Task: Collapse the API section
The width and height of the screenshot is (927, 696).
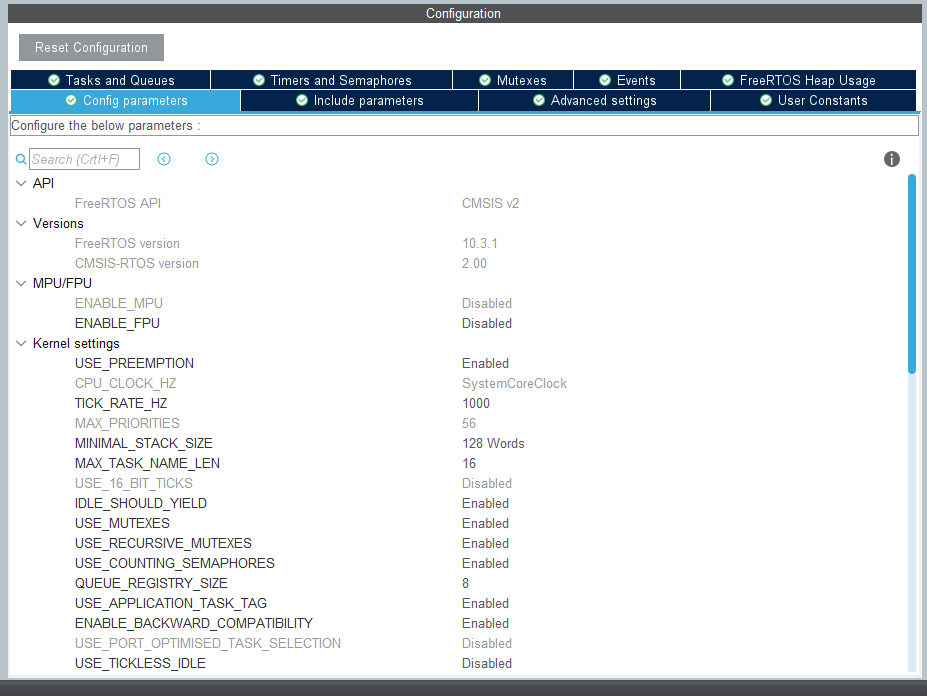Action: (x=21, y=183)
